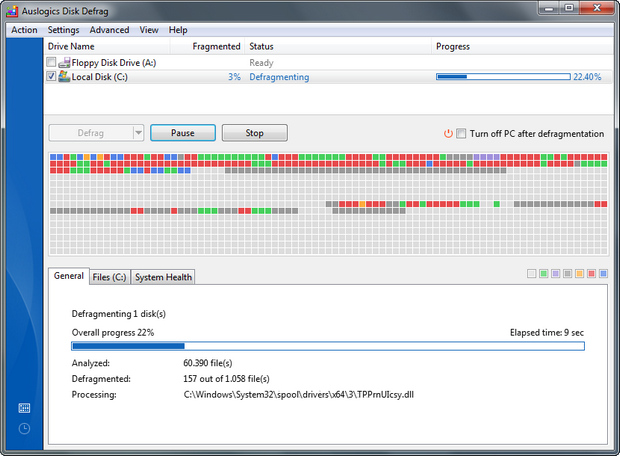The image size is (620, 456).
Task: Click the blue legend color swatch
Action: (x=603, y=274)
